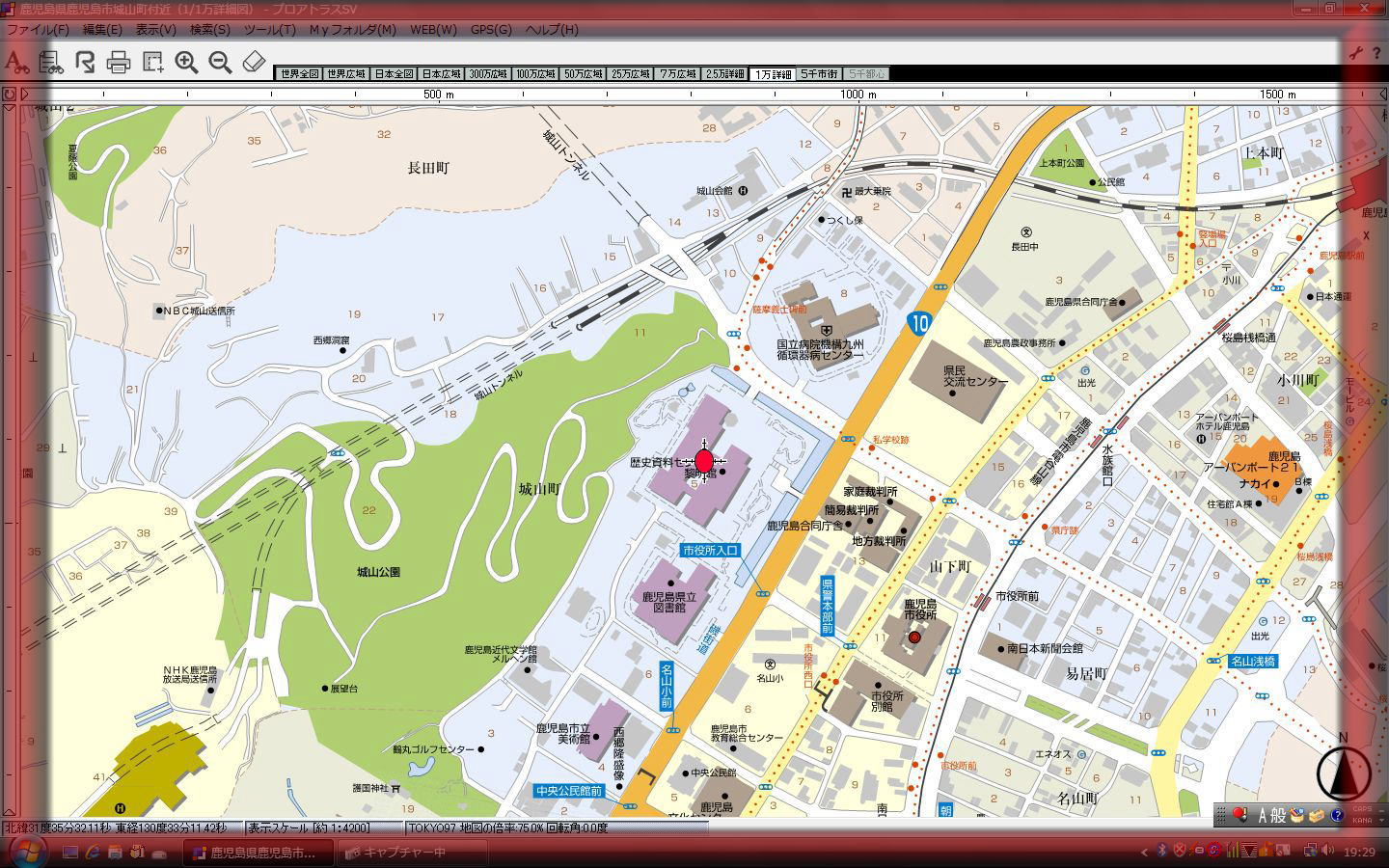This screenshot has height=868, width=1389.
Task: Open the 検索(S) menu
Action: [x=209, y=30]
